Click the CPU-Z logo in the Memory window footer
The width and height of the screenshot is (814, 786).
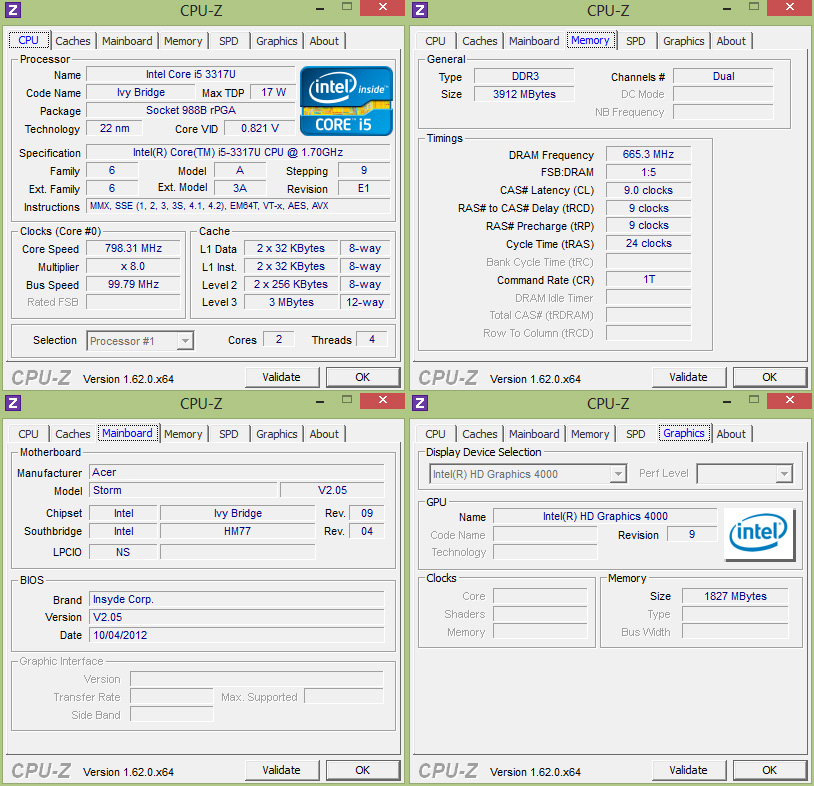tap(448, 377)
